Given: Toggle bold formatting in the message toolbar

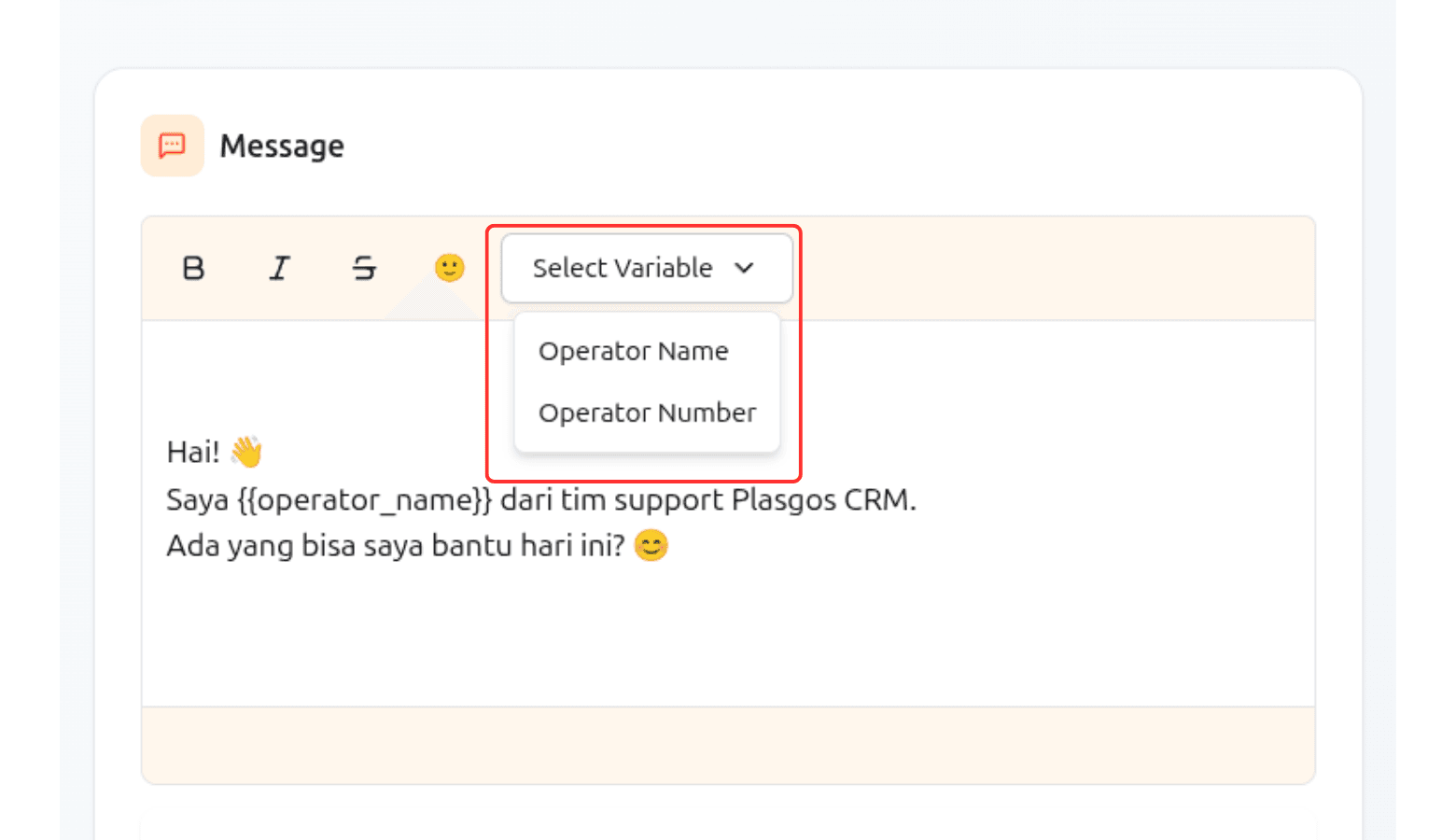Looking at the screenshot, I should click(193, 269).
